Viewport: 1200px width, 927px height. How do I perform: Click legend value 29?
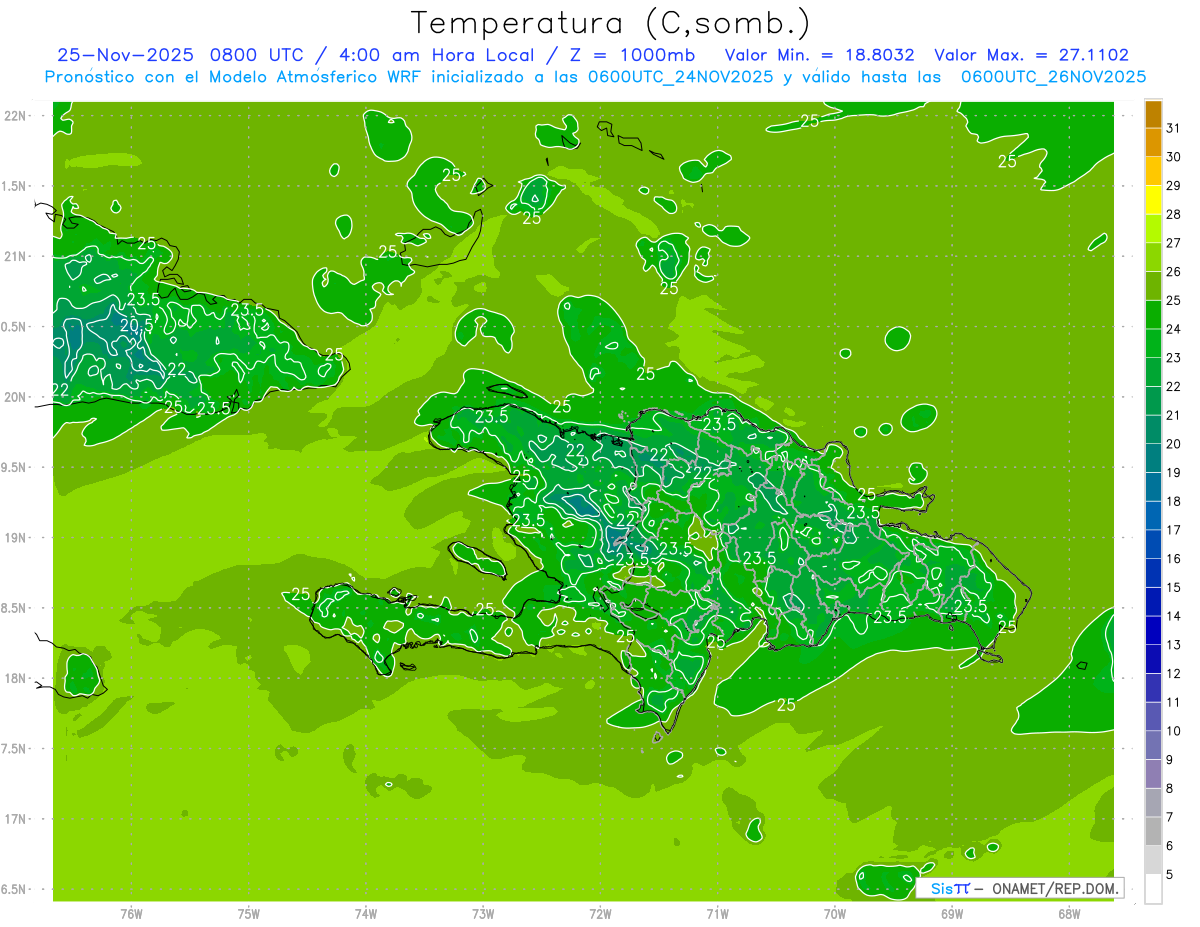[x=1173, y=186]
